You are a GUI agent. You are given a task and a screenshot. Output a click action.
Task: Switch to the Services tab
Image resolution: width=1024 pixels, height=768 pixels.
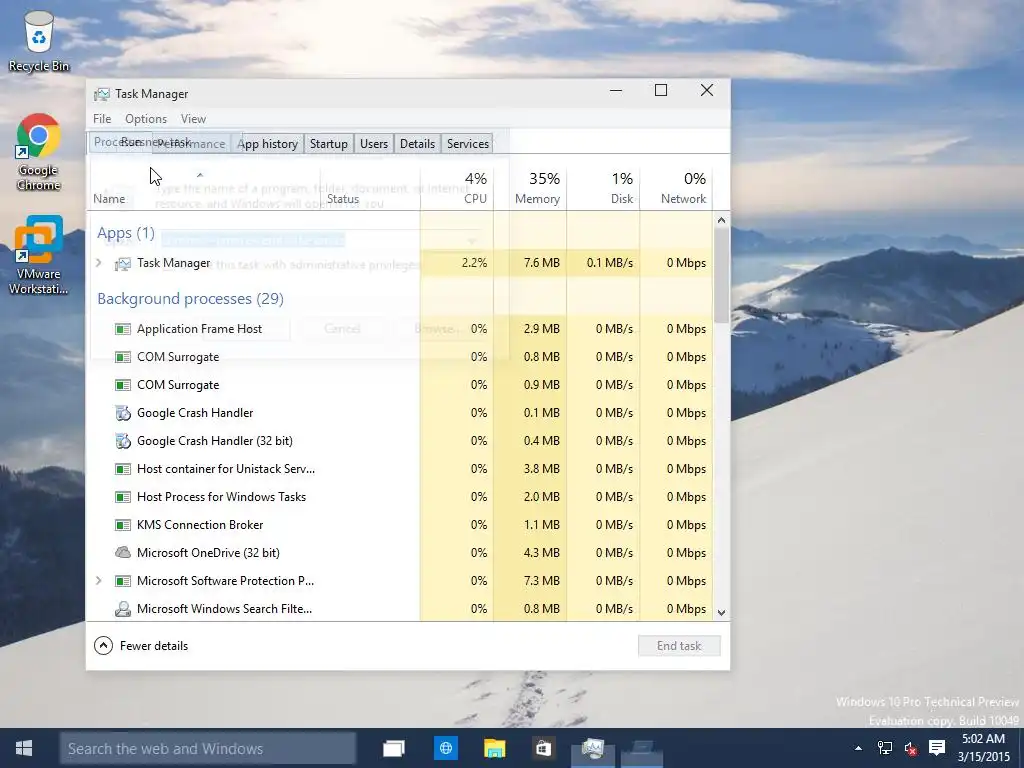point(468,144)
